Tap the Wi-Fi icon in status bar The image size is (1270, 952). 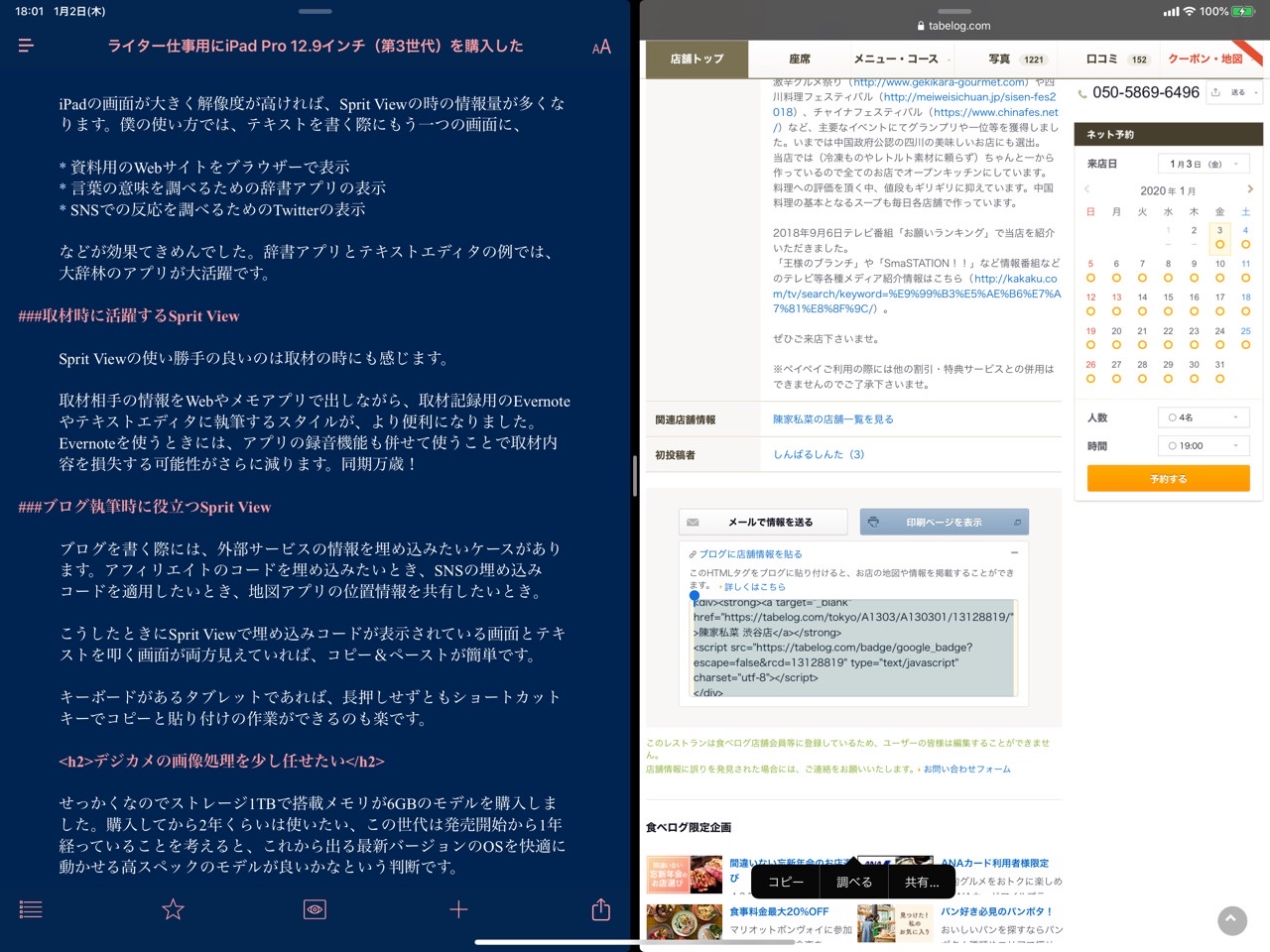[1189, 11]
